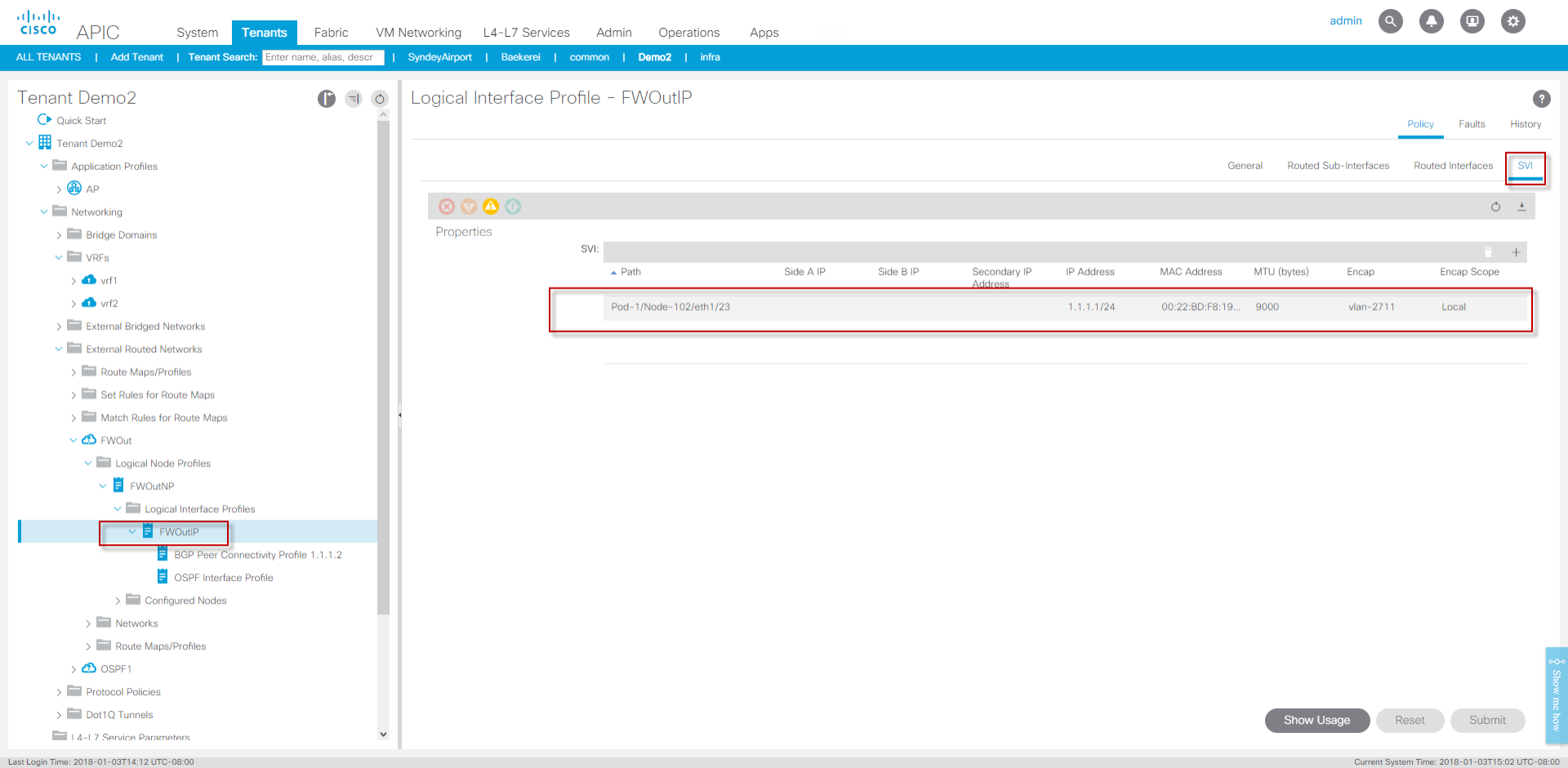
Task: Click the FWOut cloud icon
Action: click(x=89, y=440)
